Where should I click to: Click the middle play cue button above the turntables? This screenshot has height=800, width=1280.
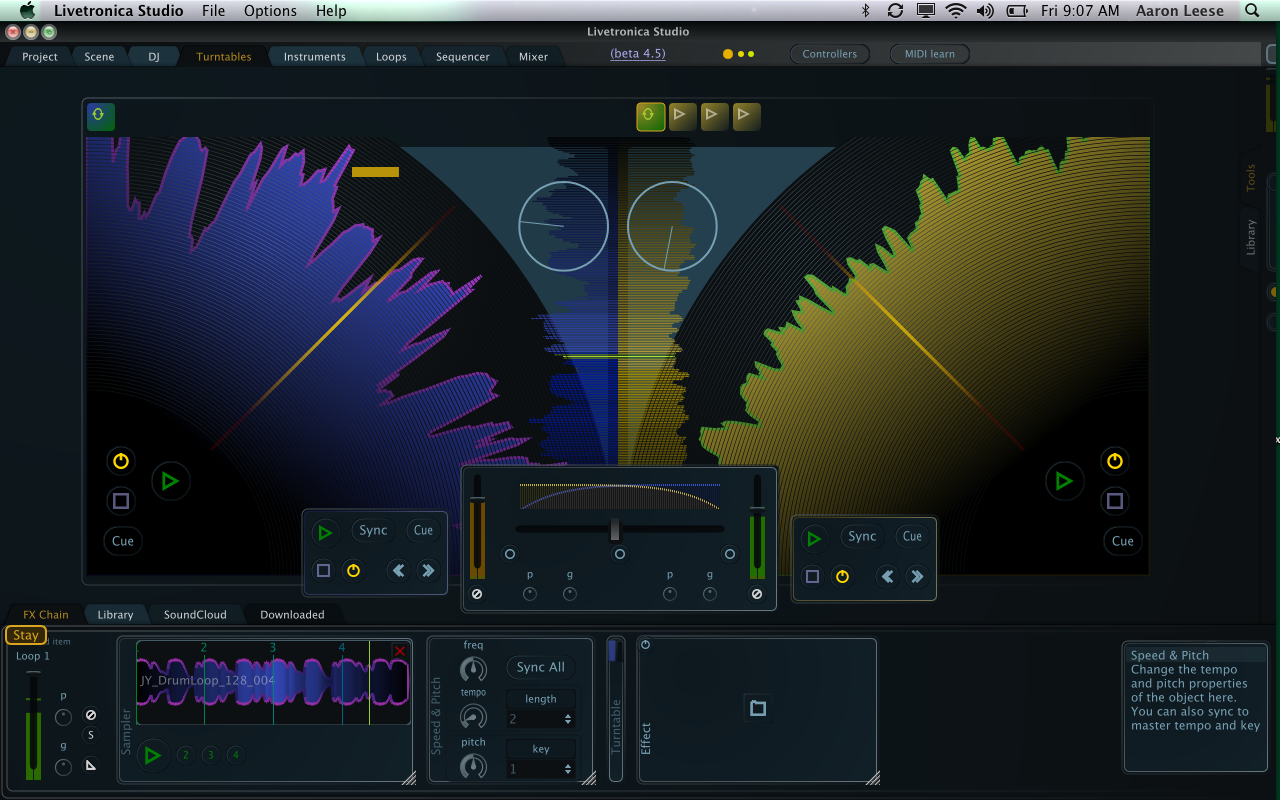tap(715, 116)
